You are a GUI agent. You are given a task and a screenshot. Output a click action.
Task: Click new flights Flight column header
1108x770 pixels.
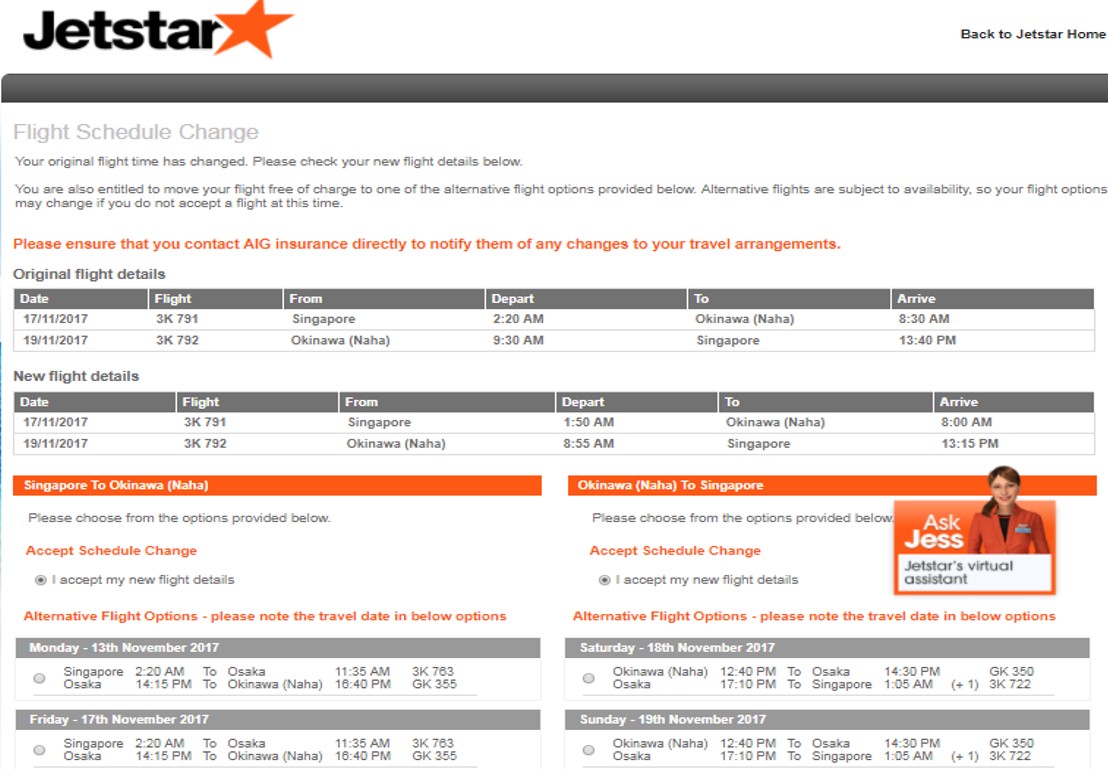tap(257, 402)
